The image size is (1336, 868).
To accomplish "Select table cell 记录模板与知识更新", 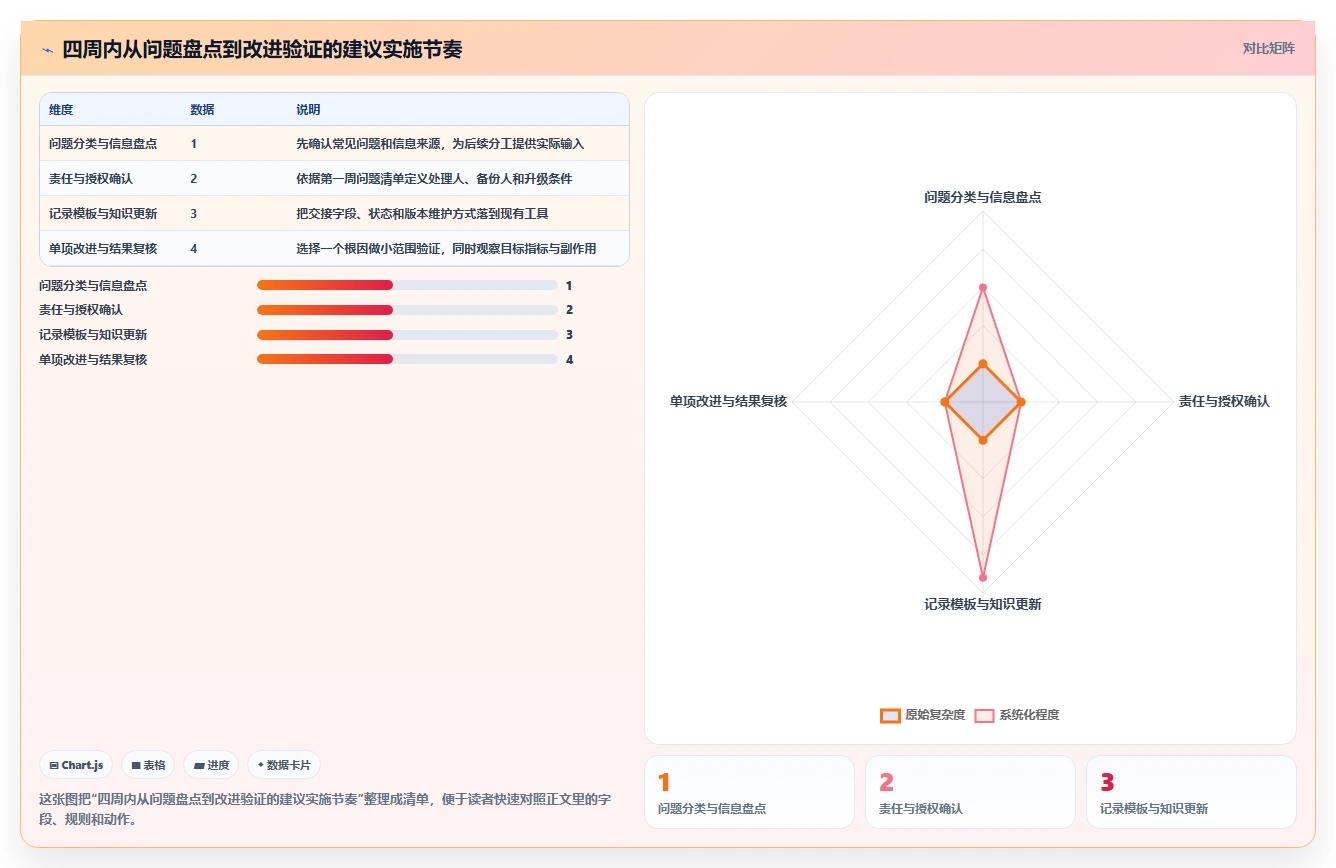I will point(103,213).
